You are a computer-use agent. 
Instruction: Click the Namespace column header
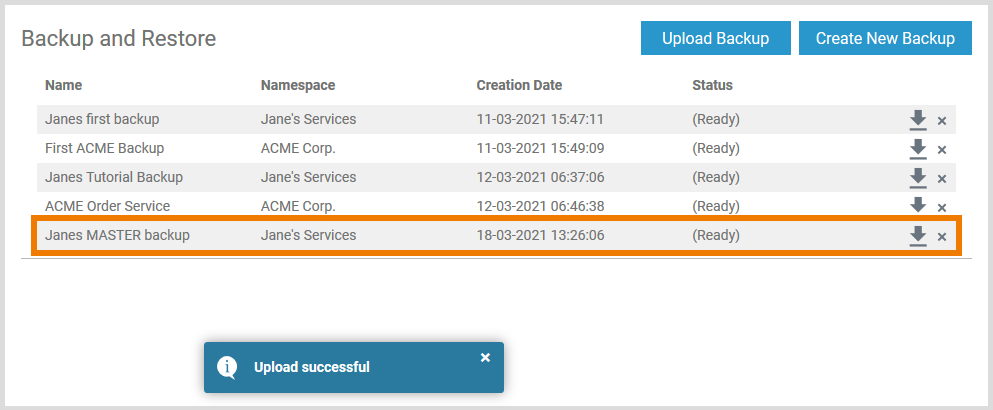(298, 85)
